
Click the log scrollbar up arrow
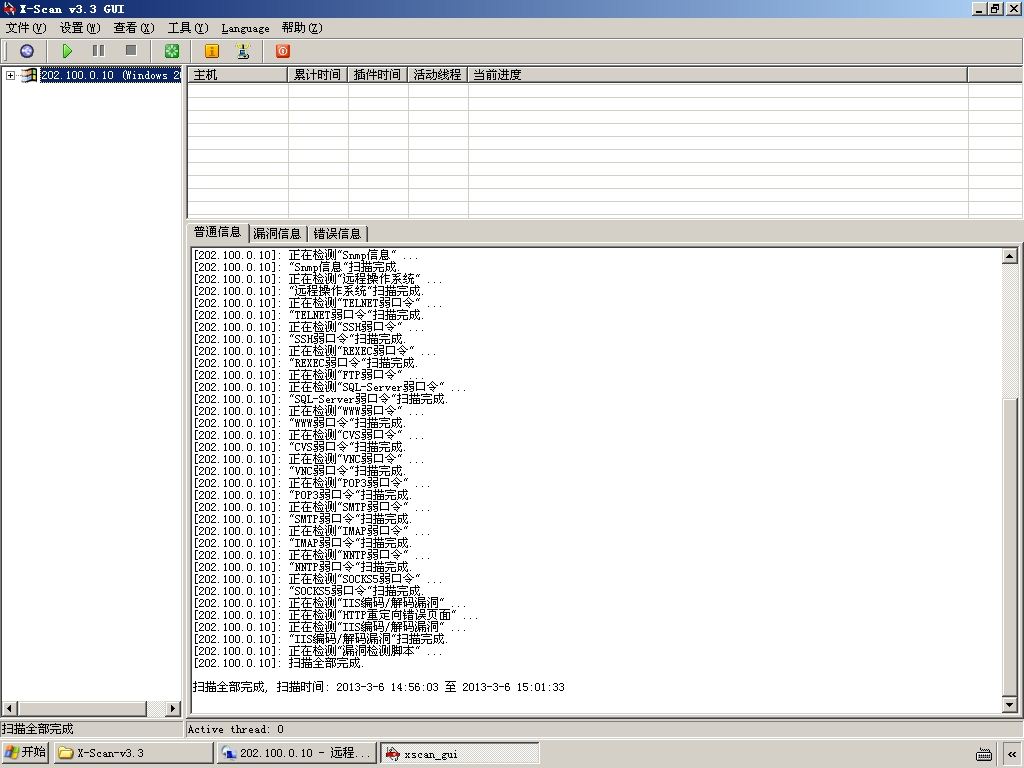pyautogui.click(x=1010, y=256)
